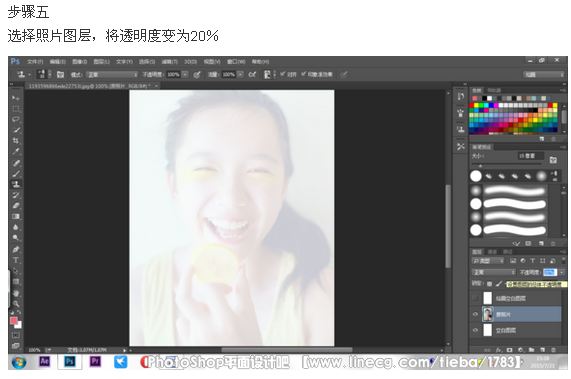Toggle the Brush panel button in options bar
The height and width of the screenshot is (379, 571).
(x=60, y=74)
